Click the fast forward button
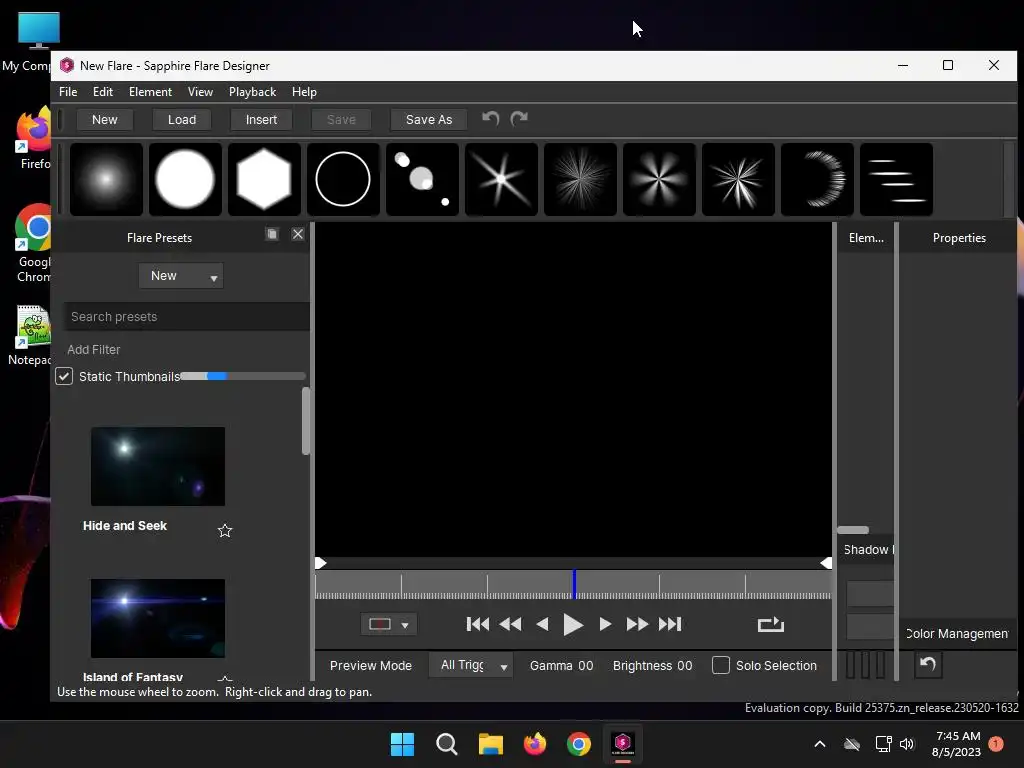This screenshot has width=1024, height=768. [x=637, y=624]
